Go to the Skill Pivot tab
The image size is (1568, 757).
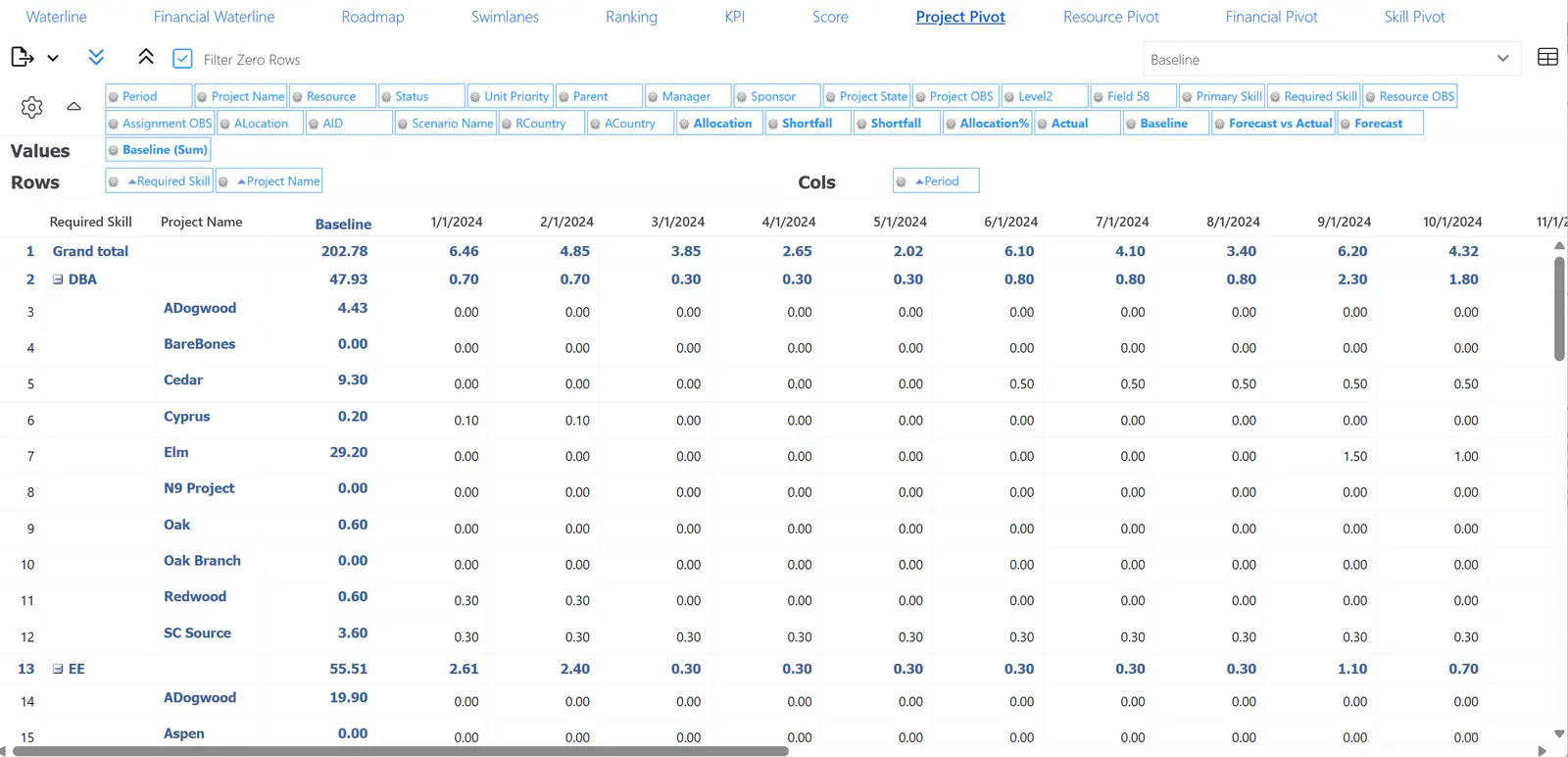coord(1414,17)
